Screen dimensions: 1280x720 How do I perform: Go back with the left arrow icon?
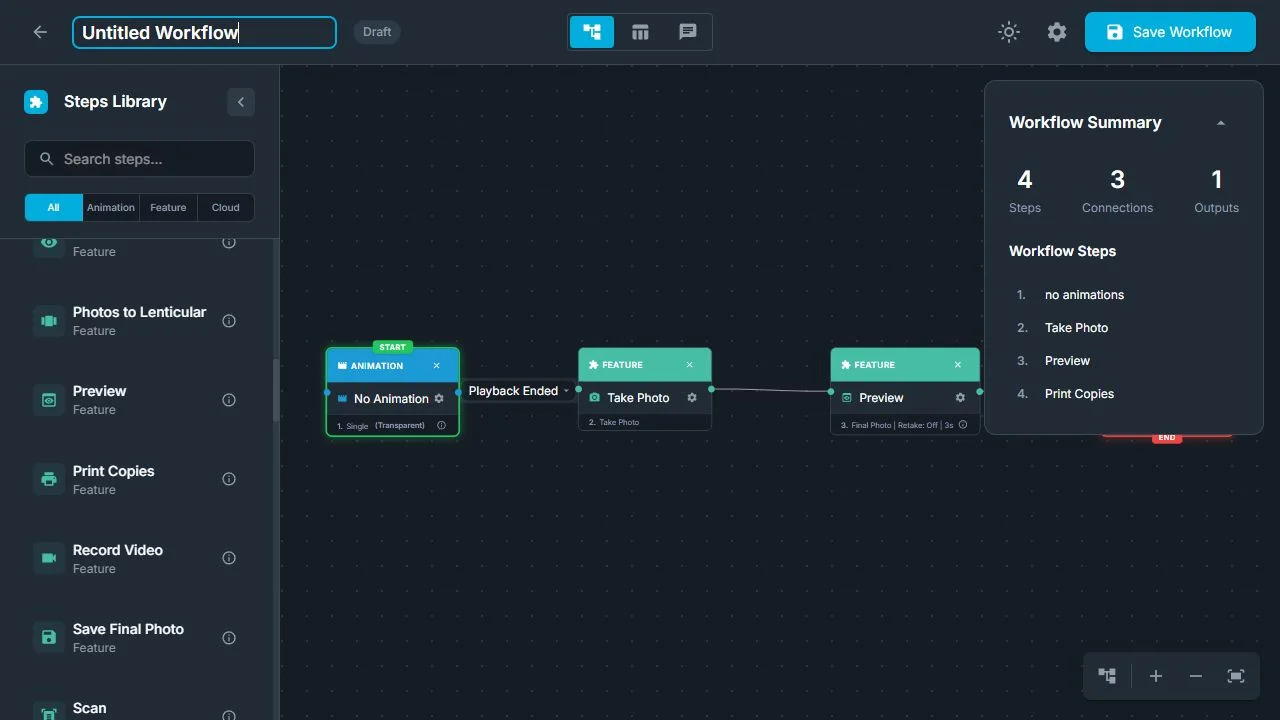[x=40, y=32]
